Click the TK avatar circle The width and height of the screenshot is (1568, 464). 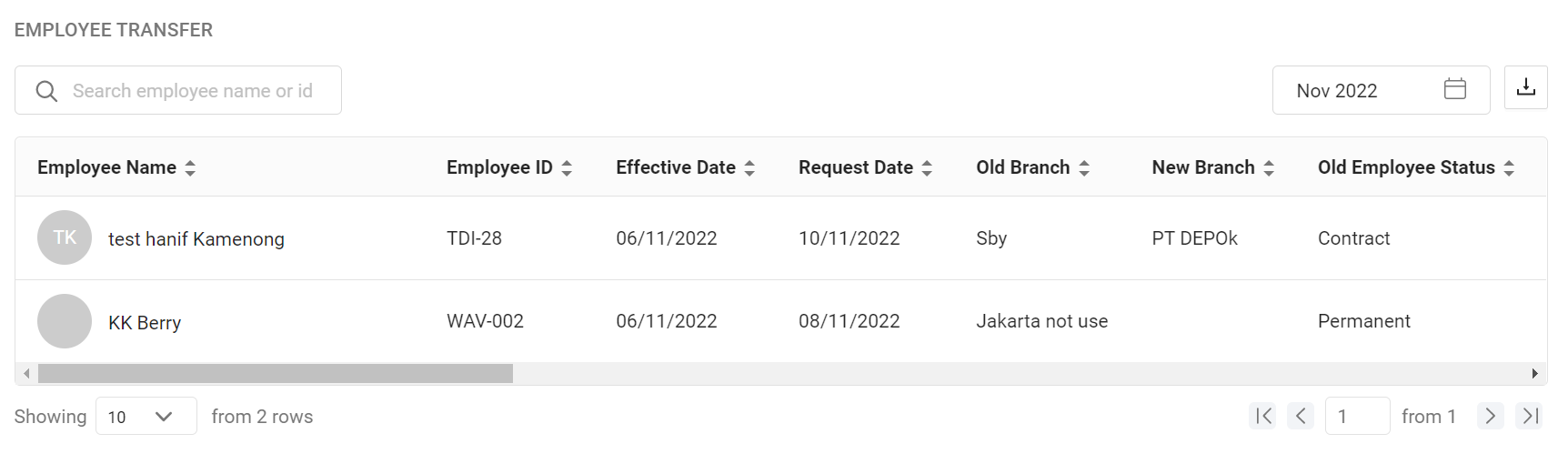click(x=65, y=237)
